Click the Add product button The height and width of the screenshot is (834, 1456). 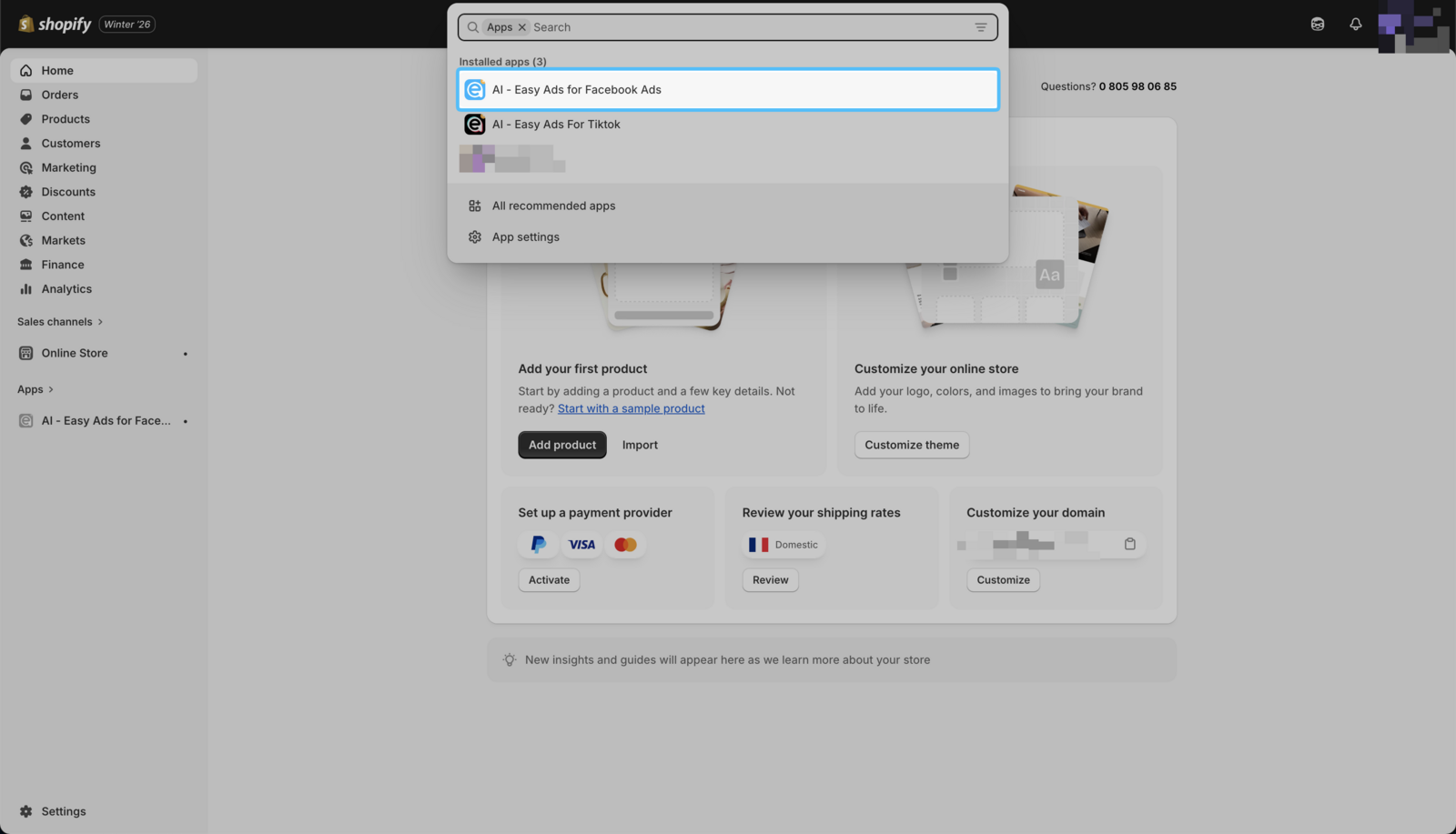pyautogui.click(x=561, y=445)
